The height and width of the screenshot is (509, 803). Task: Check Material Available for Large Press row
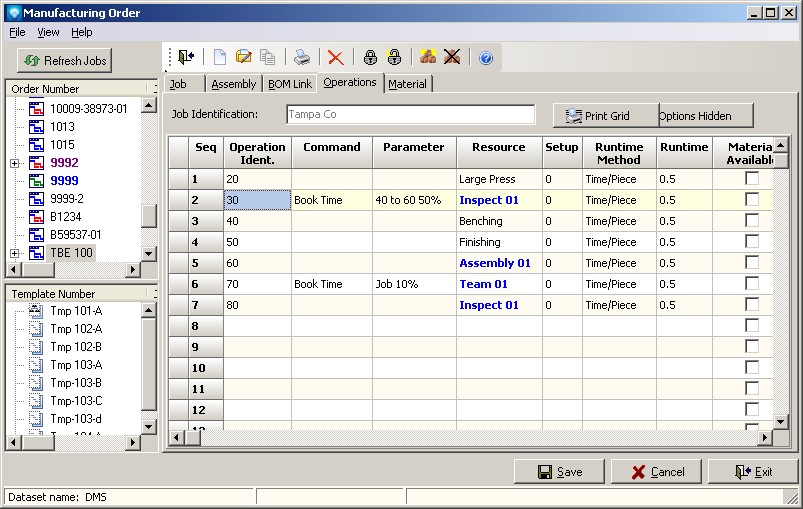pyautogui.click(x=752, y=178)
